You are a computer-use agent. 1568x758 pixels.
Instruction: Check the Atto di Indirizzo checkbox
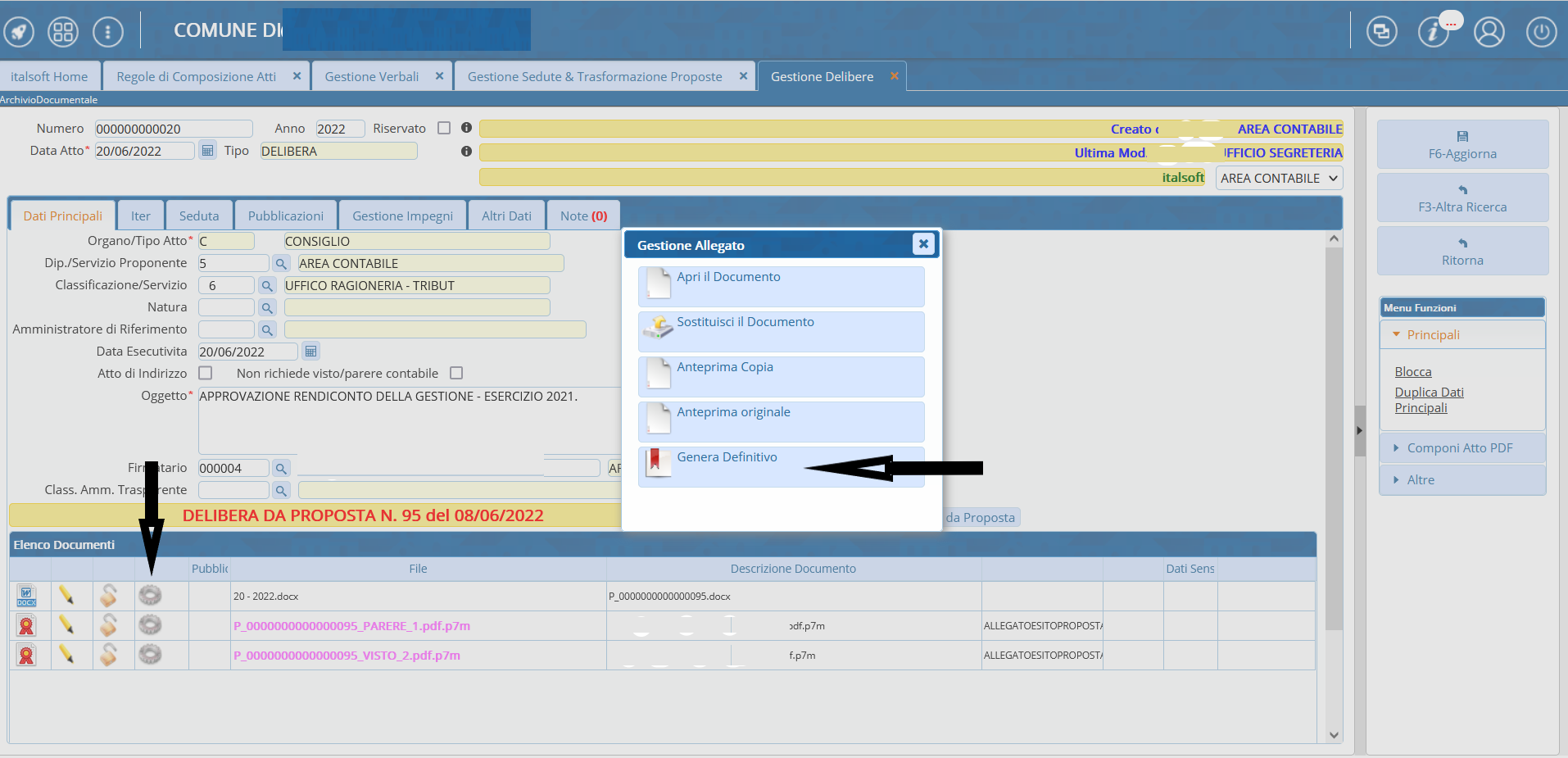tap(206, 373)
